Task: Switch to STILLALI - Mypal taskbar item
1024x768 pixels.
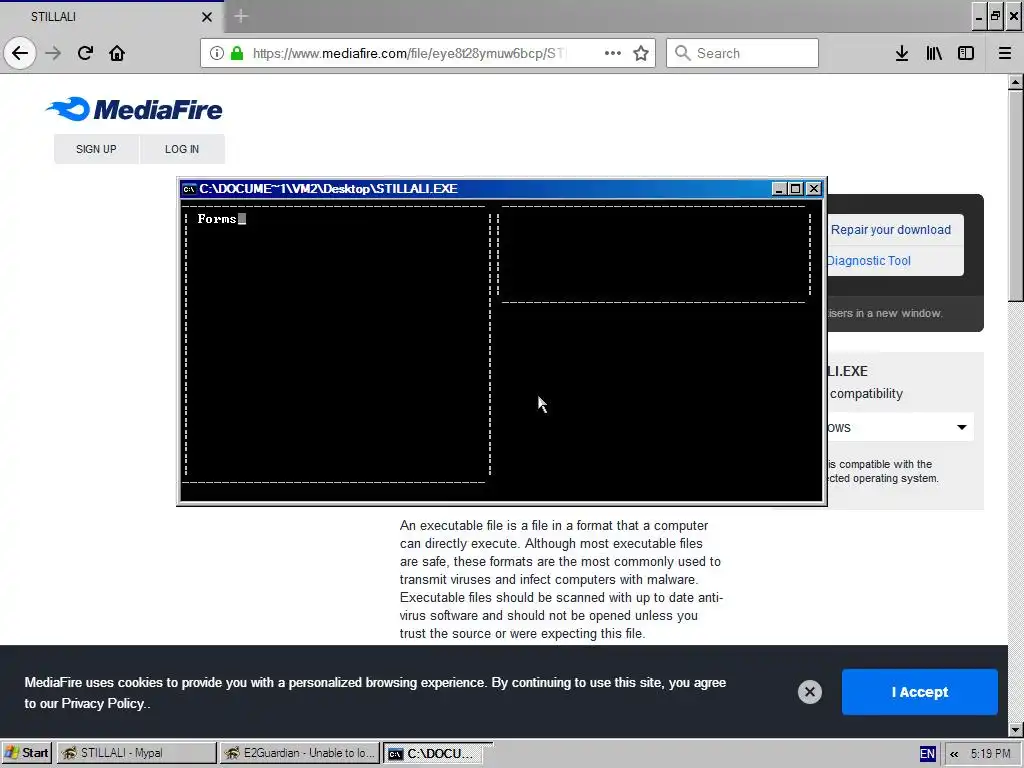Action: [136, 753]
